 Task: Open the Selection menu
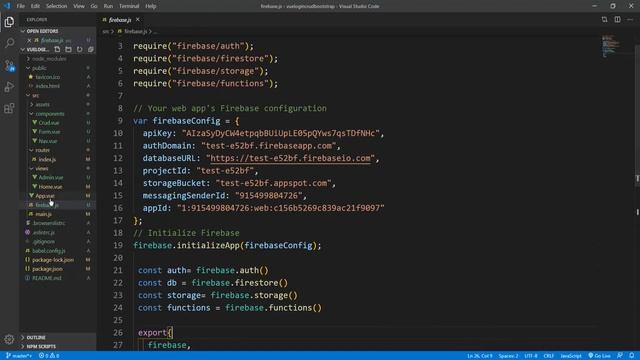(x=56, y=6)
